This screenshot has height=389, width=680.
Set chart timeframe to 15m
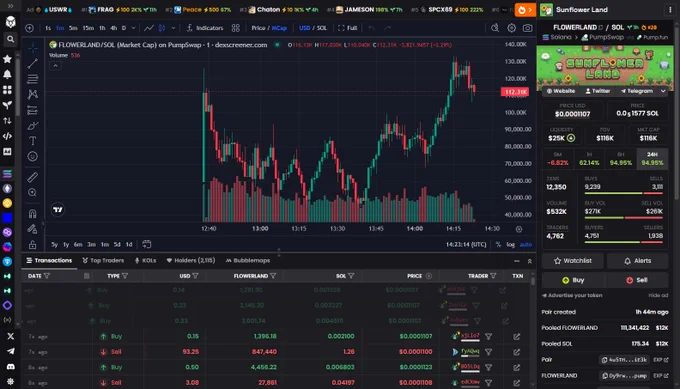pyautogui.click(x=88, y=28)
